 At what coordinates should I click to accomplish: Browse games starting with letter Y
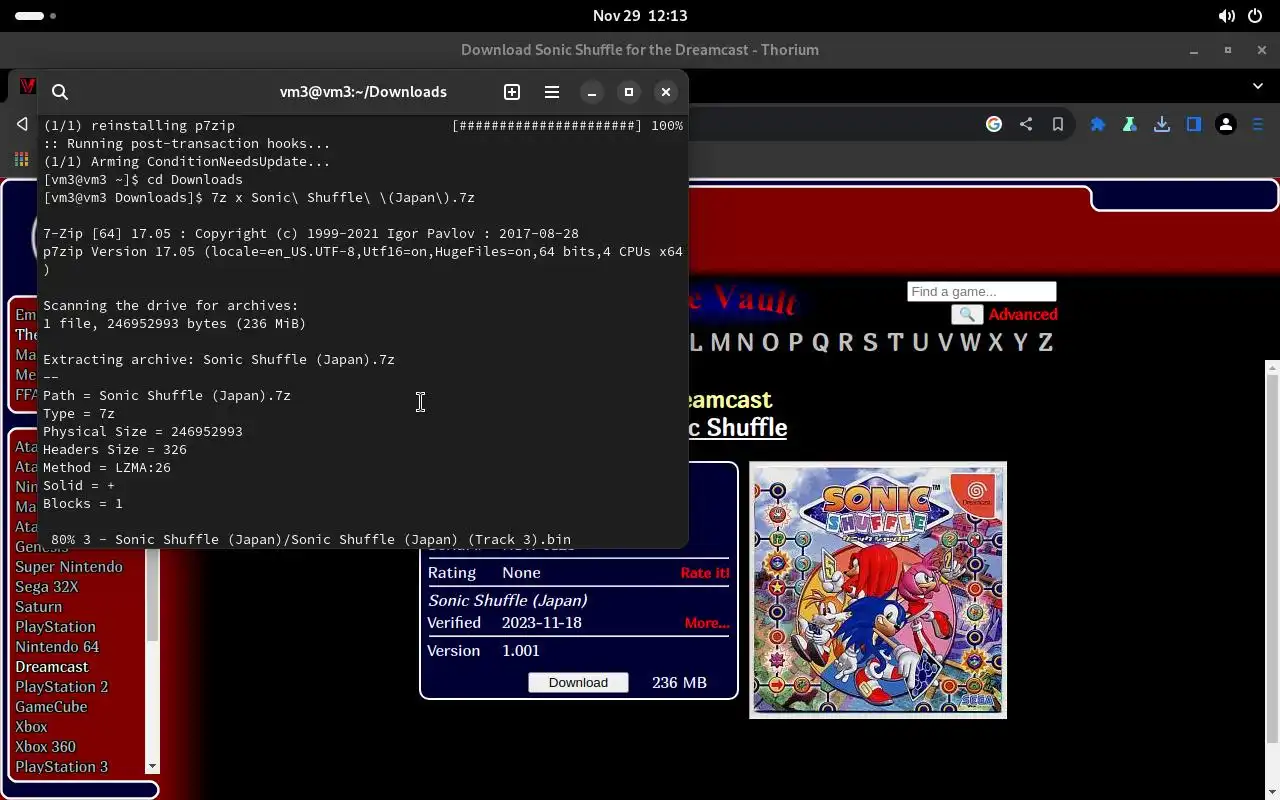(1021, 343)
